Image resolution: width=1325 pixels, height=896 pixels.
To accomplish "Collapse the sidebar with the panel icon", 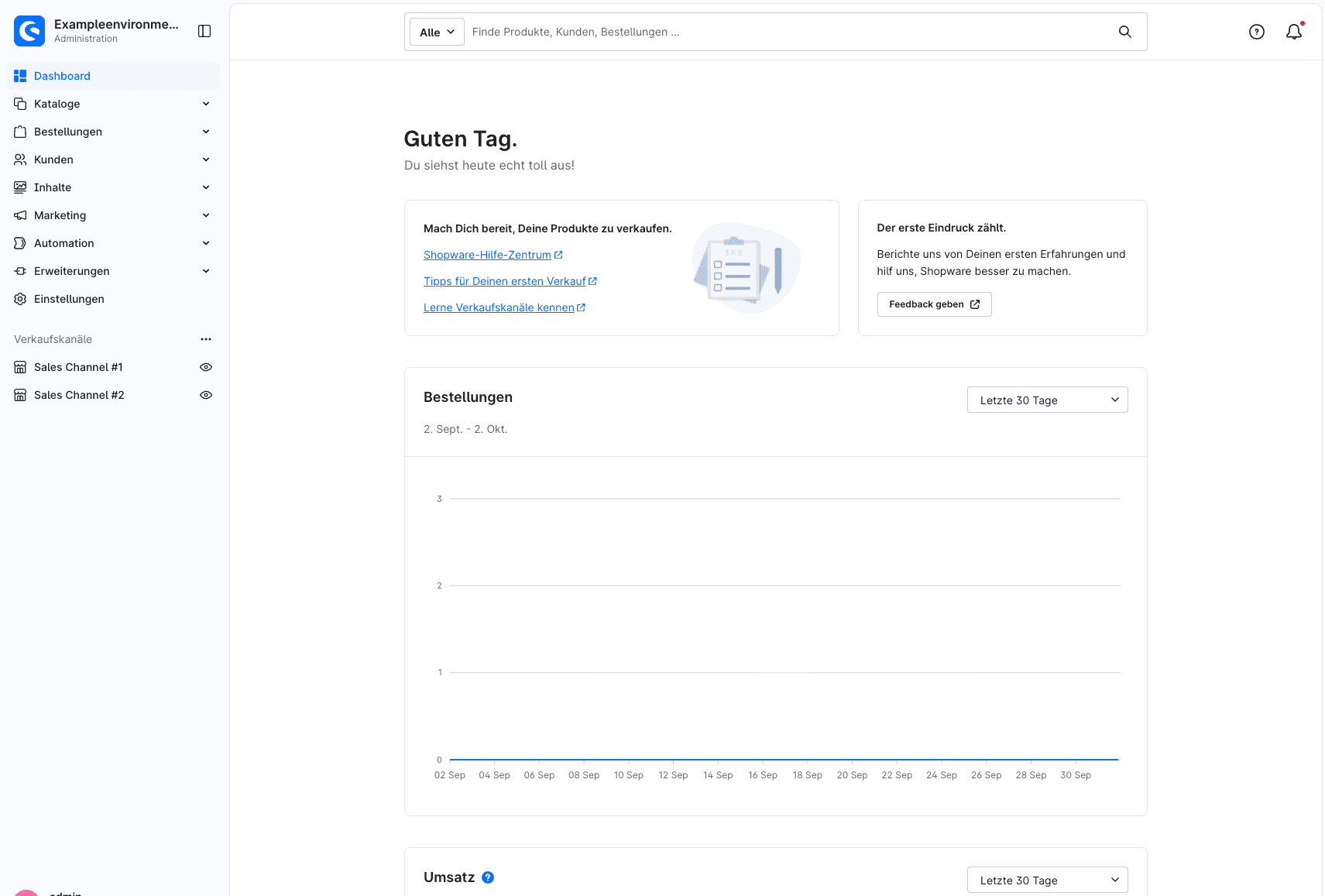I will tap(204, 31).
